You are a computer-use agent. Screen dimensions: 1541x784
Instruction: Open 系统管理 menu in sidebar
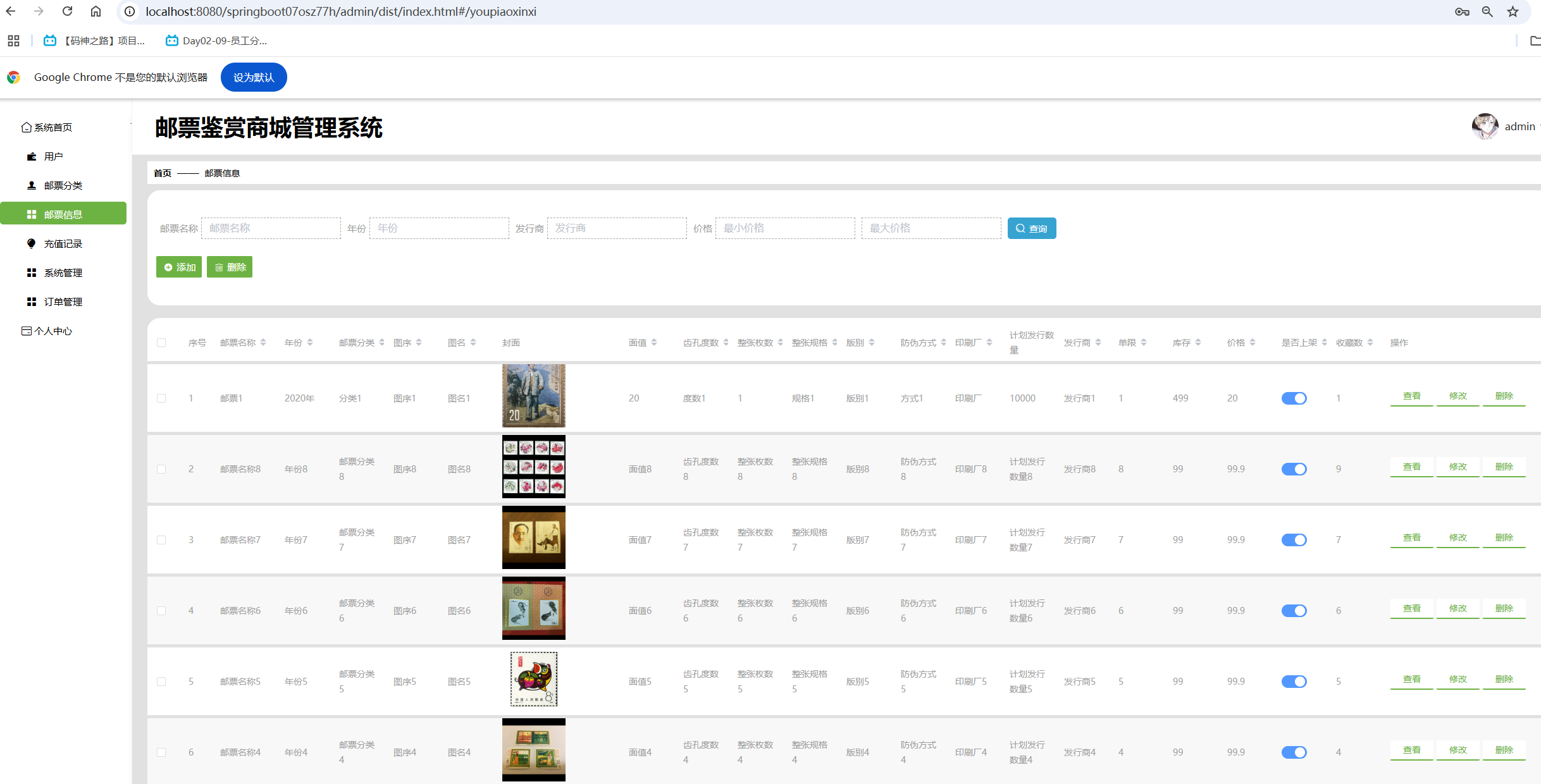click(x=63, y=273)
